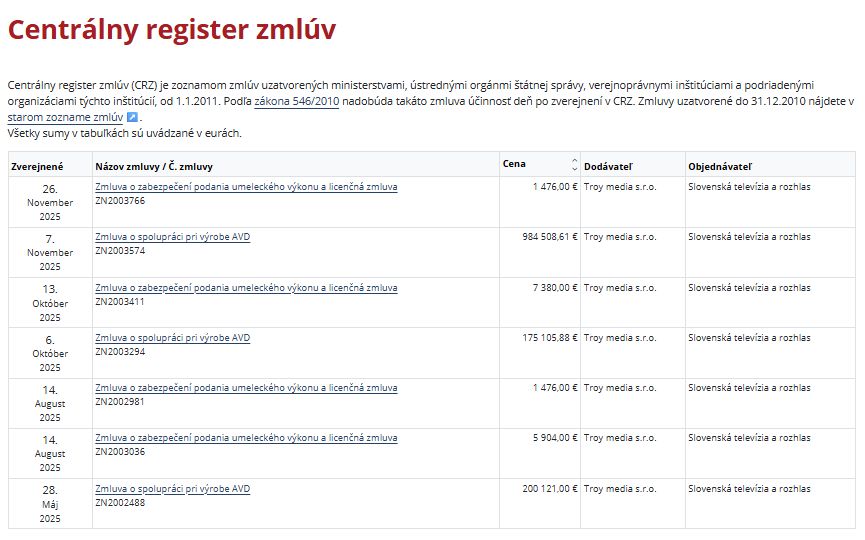Click the 'Centrálny register zmlúv' page heading
This screenshot has width=865, height=540.
pos(172,30)
